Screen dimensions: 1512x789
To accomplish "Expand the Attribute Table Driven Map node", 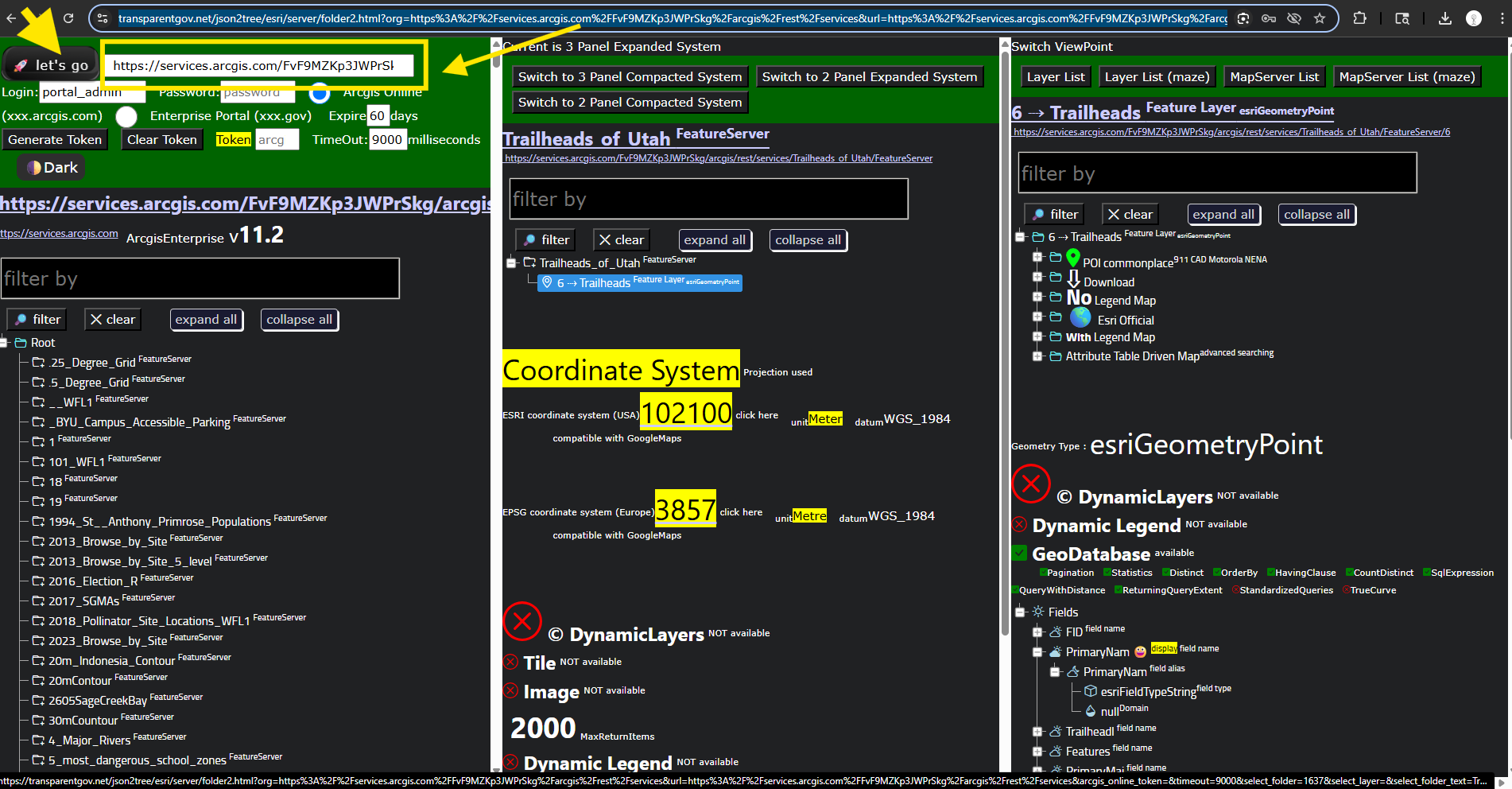I will click(1037, 356).
